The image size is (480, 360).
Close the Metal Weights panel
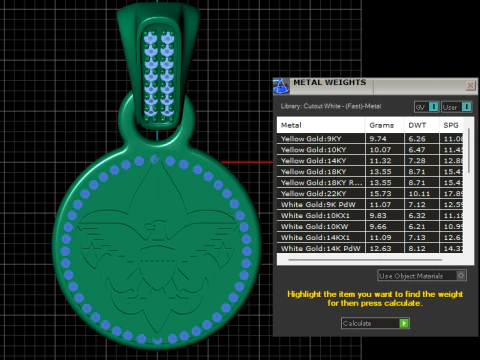(470, 86)
